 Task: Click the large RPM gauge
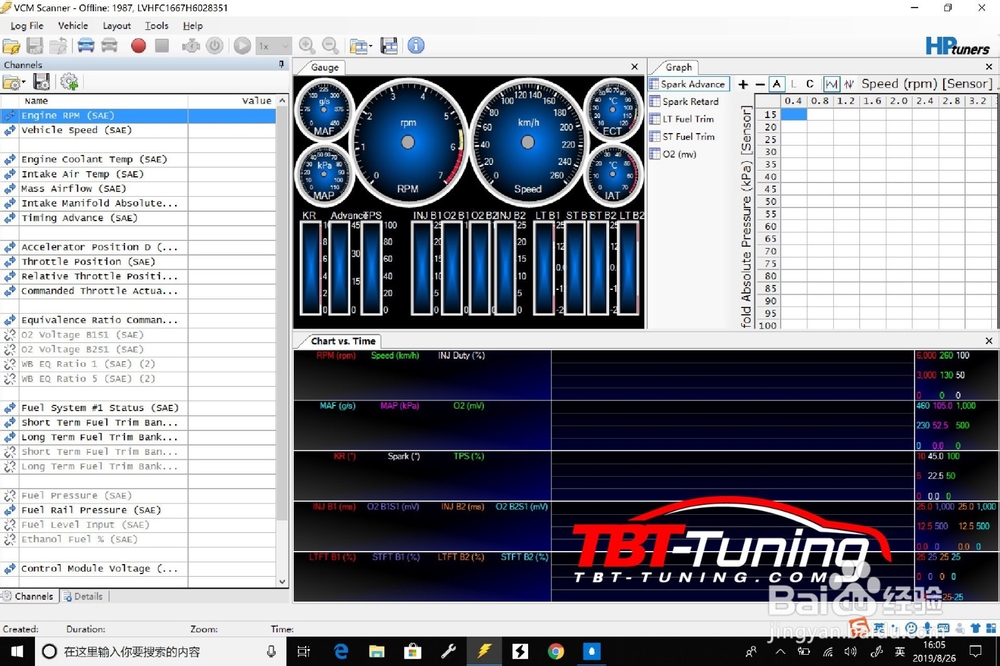pos(408,142)
